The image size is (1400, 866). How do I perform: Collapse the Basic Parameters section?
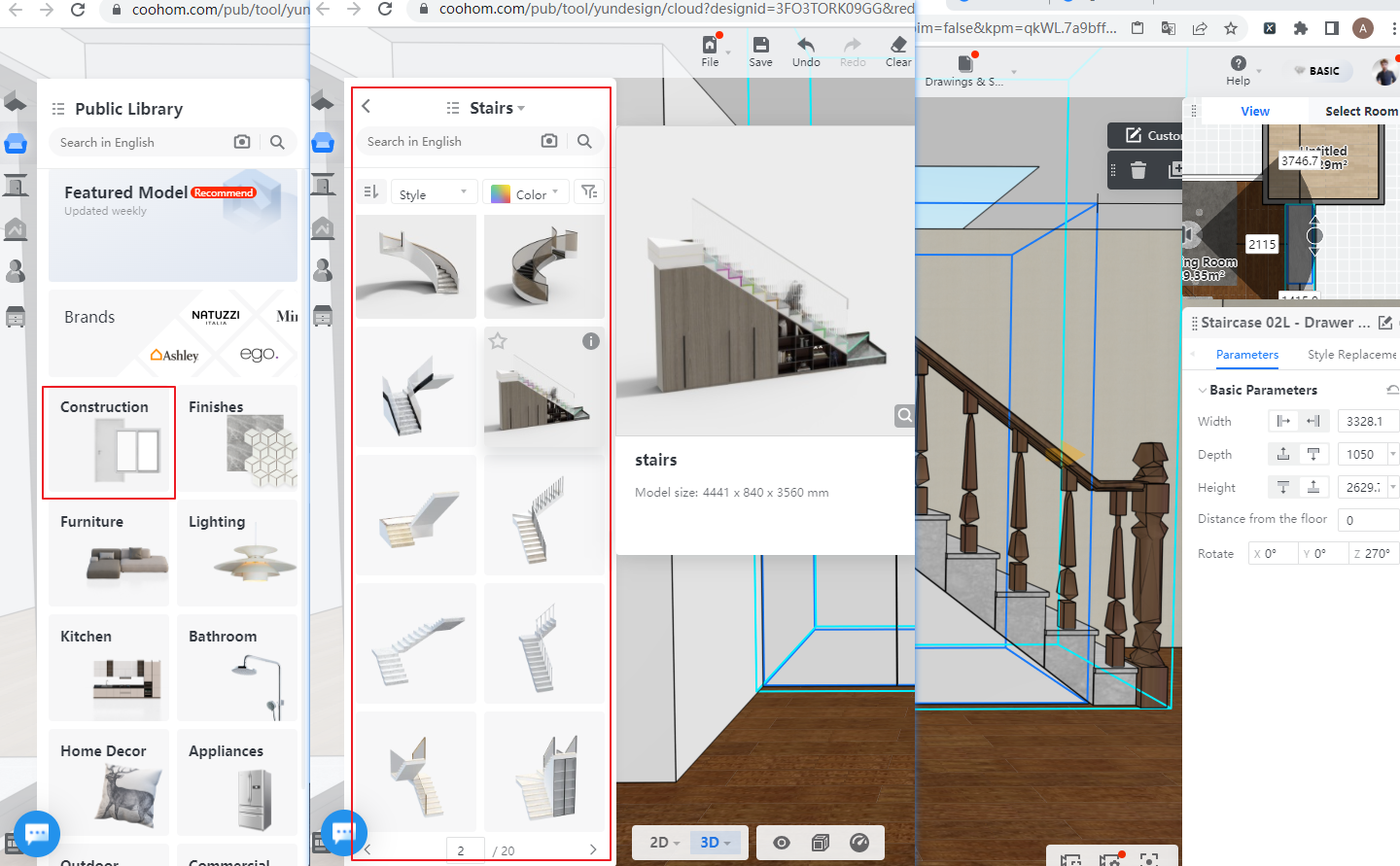tap(1203, 391)
